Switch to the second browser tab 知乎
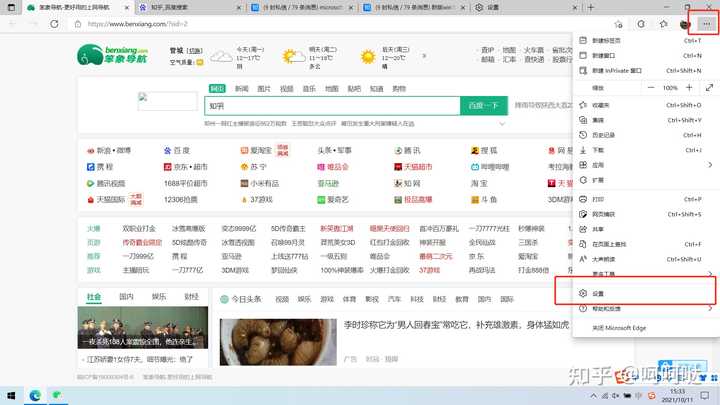The image size is (720, 405). coord(191,7)
